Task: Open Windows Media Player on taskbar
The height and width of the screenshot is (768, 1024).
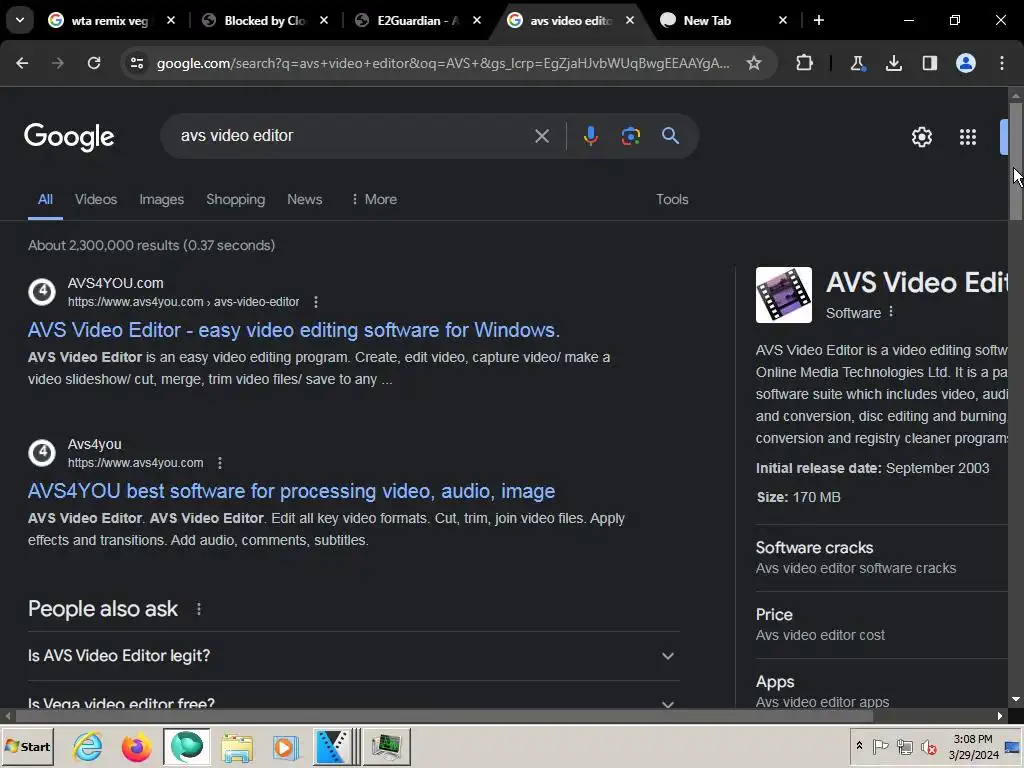Action: click(x=285, y=746)
